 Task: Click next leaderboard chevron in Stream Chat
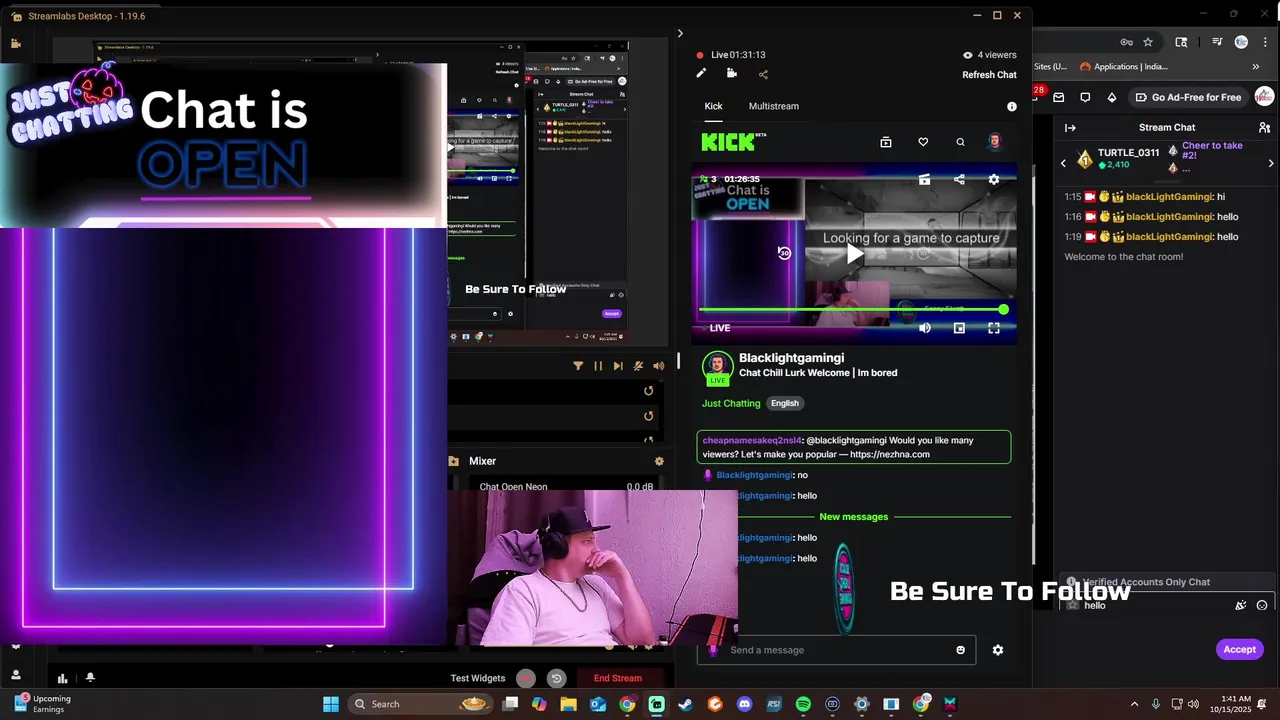click(x=1271, y=163)
